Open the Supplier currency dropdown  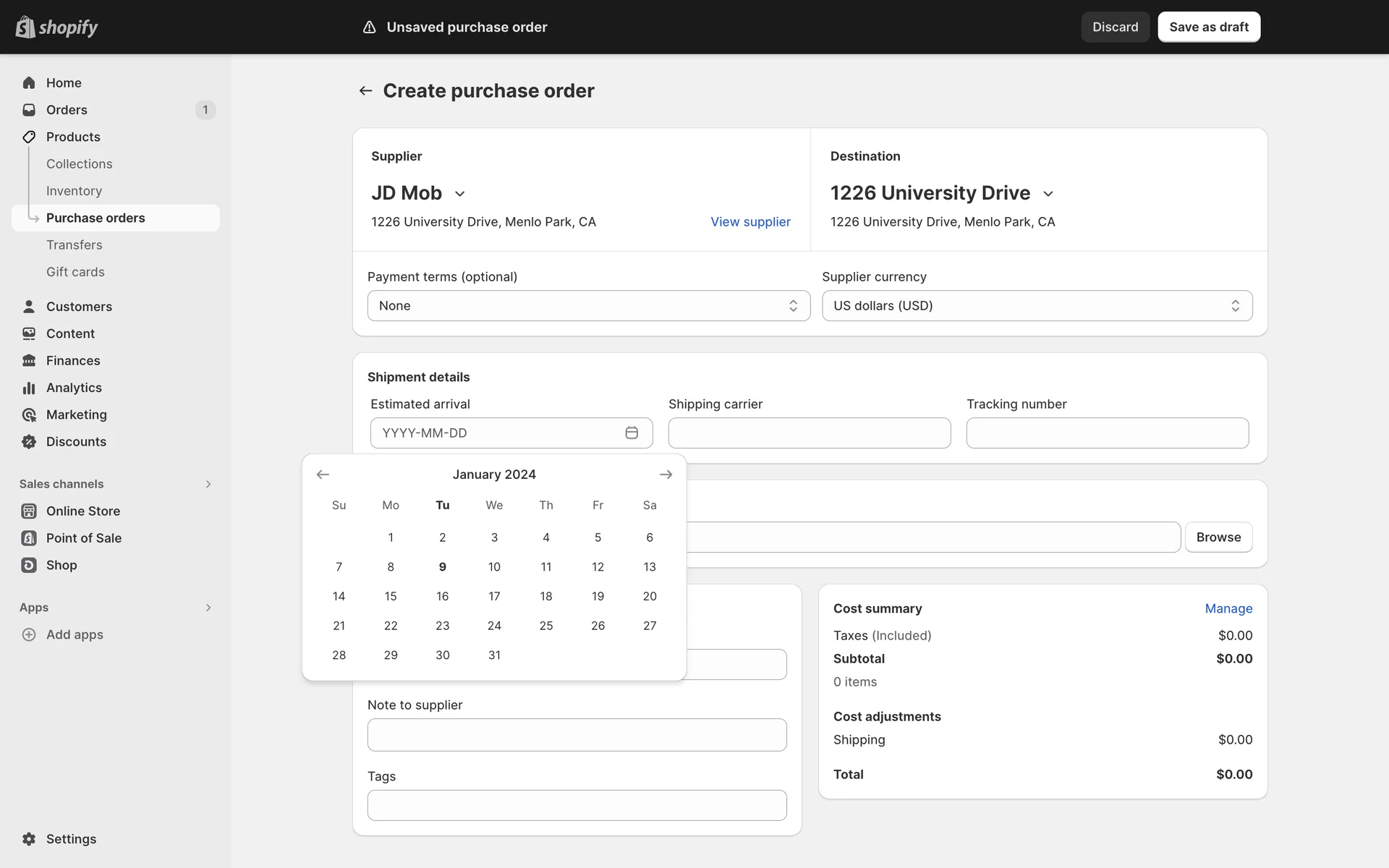pyautogui.click(x=1037, y=306)
